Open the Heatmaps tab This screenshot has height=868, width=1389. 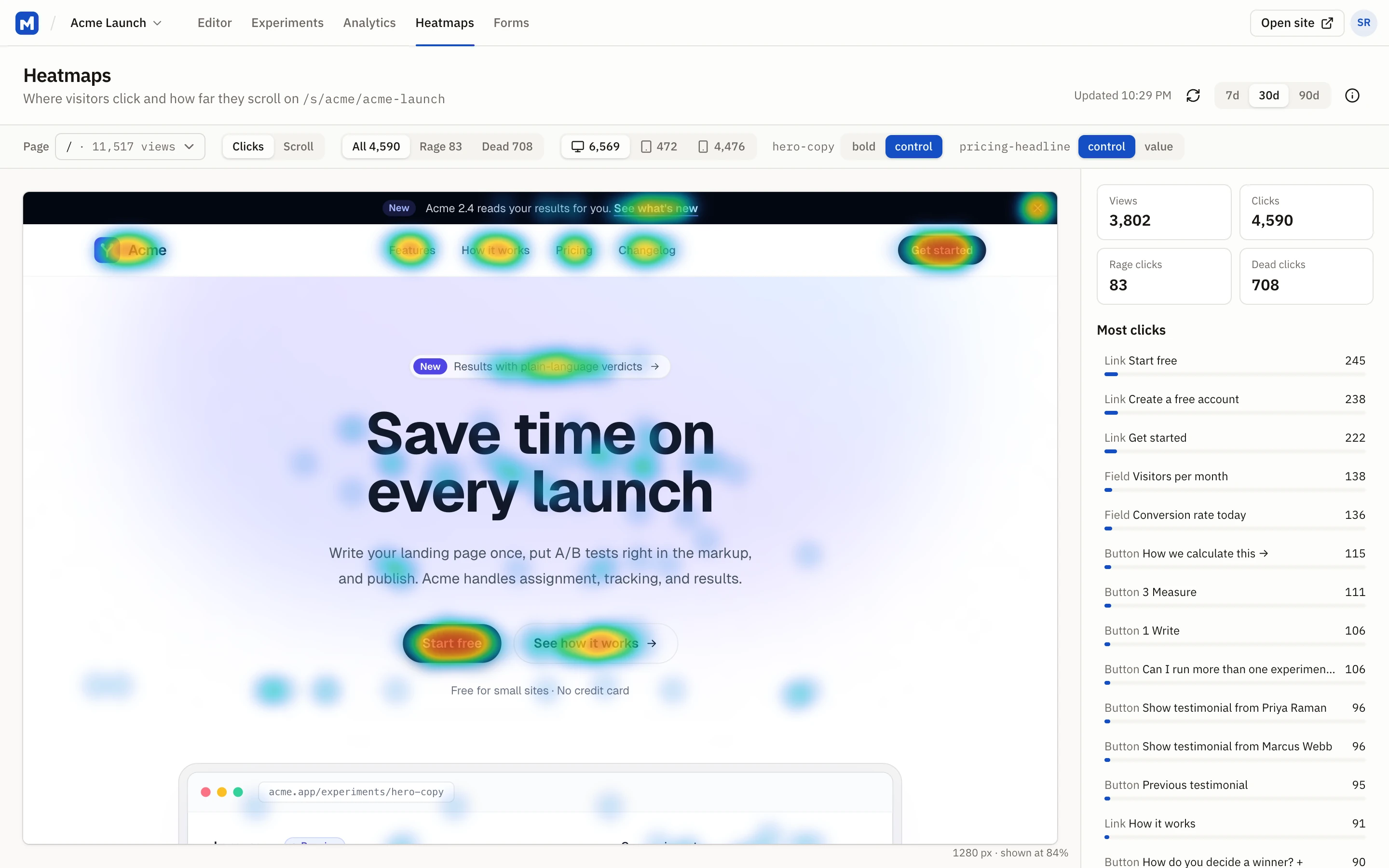[x=445, y=23]
